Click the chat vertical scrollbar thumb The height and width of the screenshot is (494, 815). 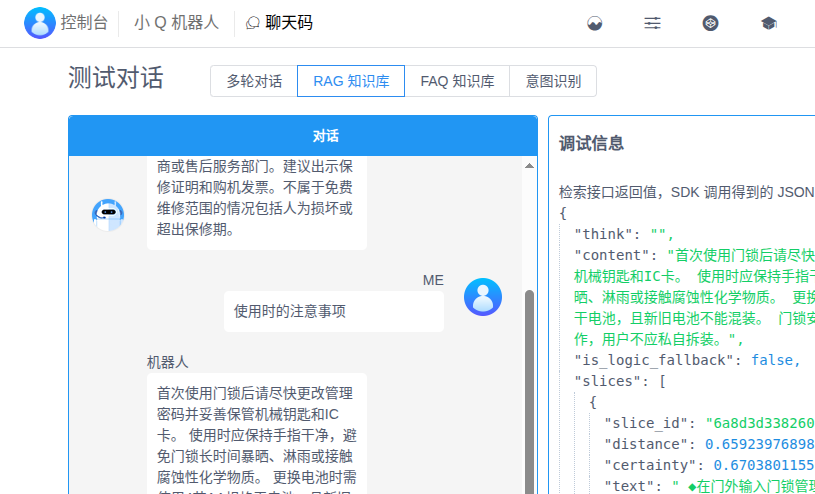click(x=529, y=392)
